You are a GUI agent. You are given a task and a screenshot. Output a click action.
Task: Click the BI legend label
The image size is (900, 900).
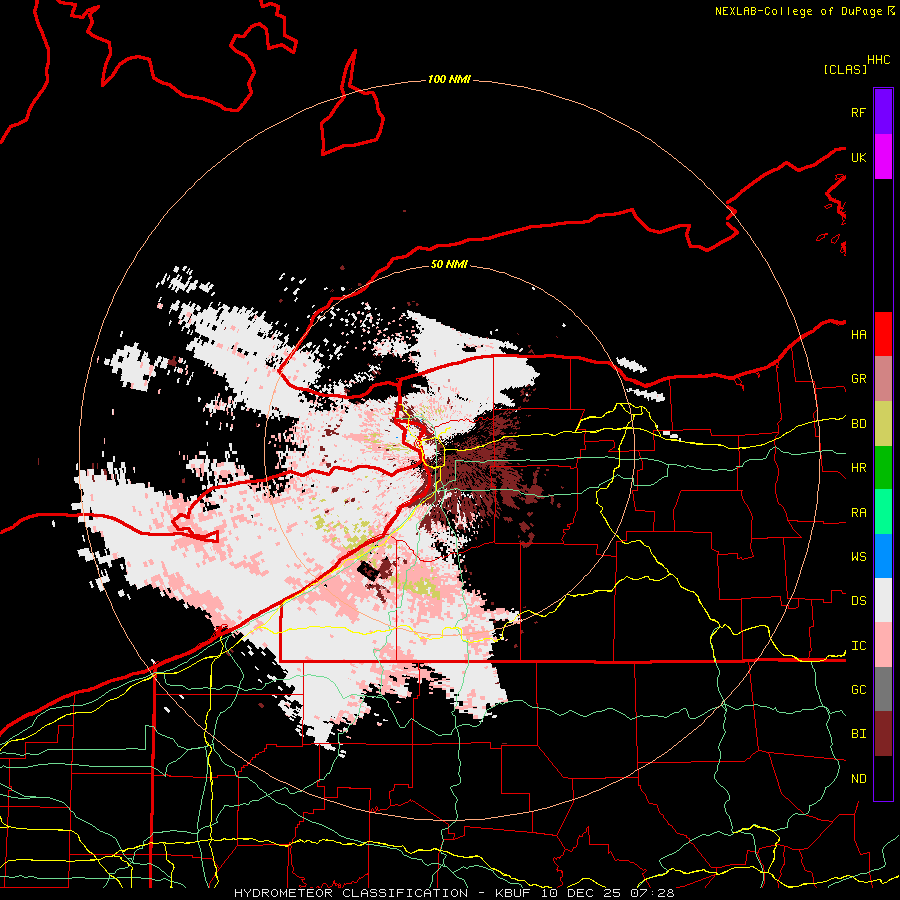tap(858, 734)
